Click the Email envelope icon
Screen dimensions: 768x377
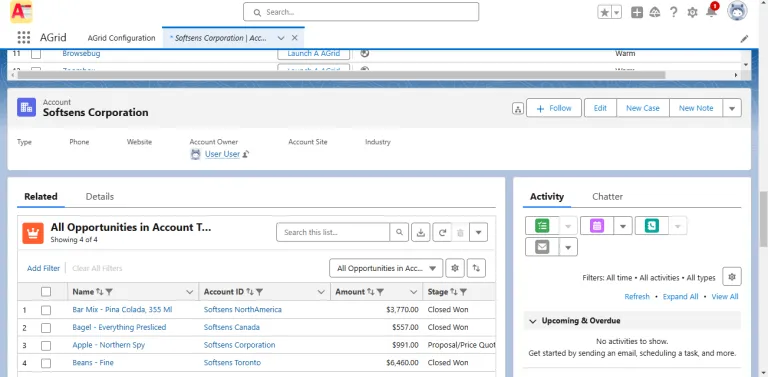click(x=542, y=247)
